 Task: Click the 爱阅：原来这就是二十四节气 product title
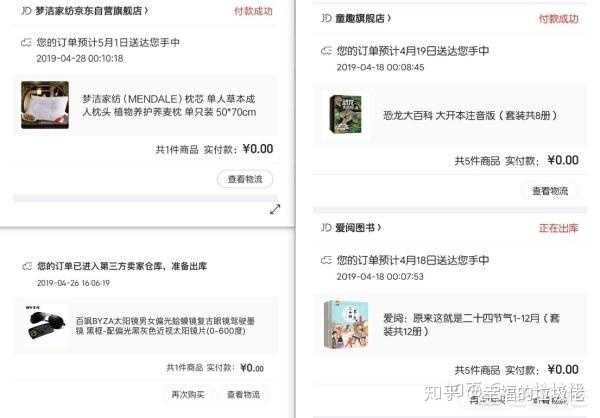tap(471, 325)
